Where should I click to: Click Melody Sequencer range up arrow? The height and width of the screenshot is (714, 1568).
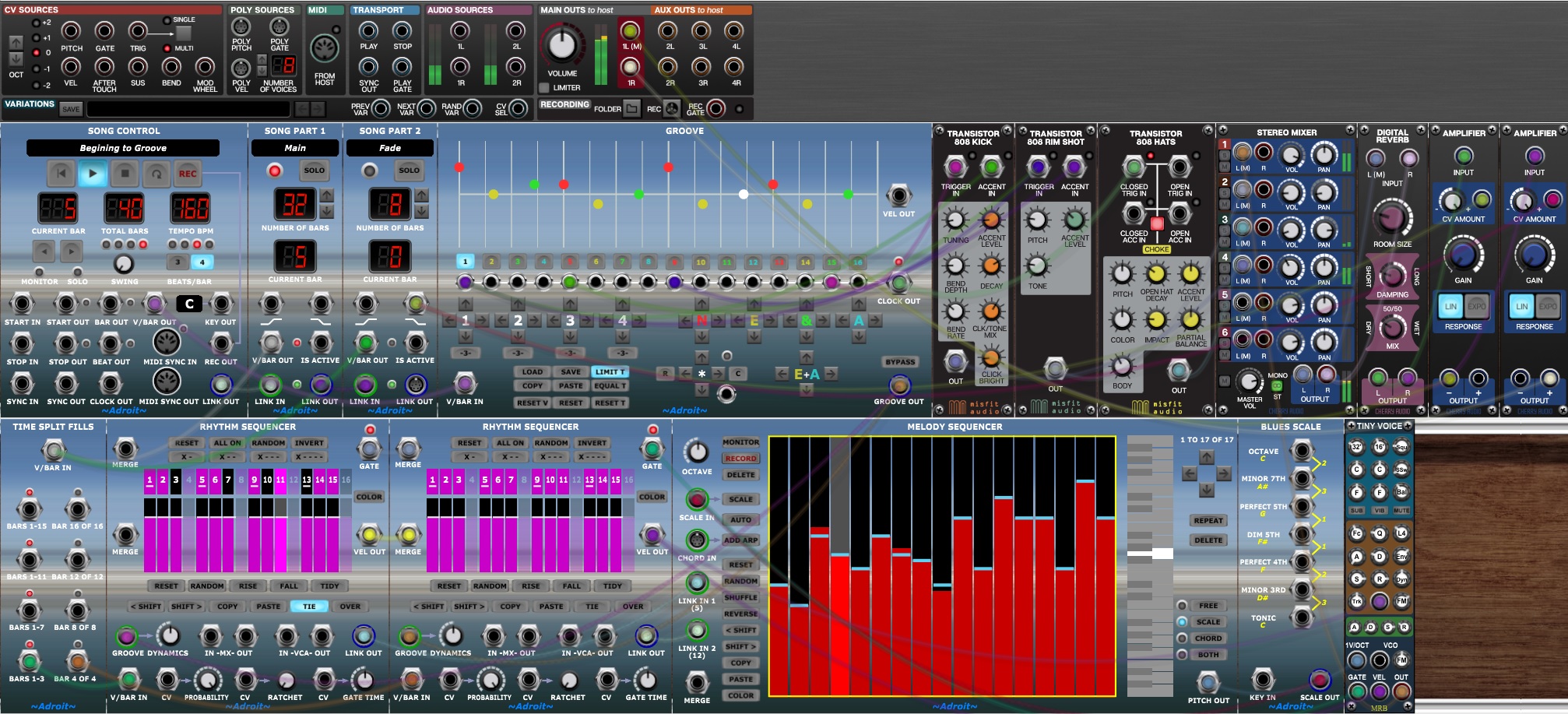1206,458
